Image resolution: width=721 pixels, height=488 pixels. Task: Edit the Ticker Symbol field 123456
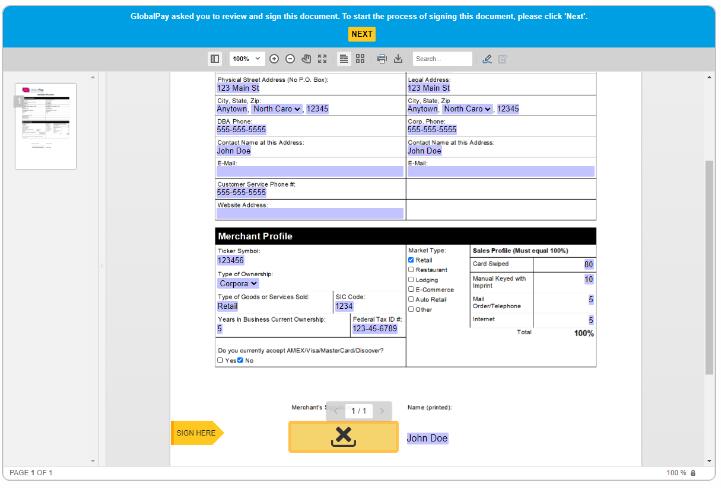pos(231,260)
